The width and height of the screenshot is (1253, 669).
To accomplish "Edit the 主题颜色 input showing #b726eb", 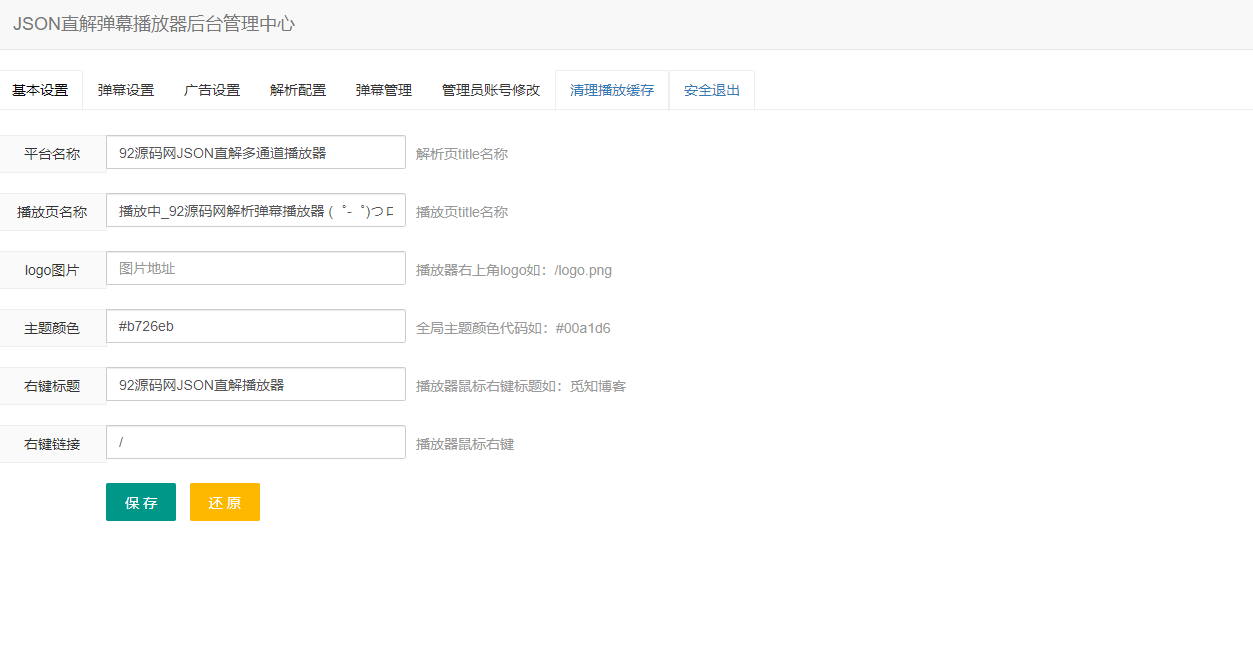I will pyautogui.click(x=256, y=327).
